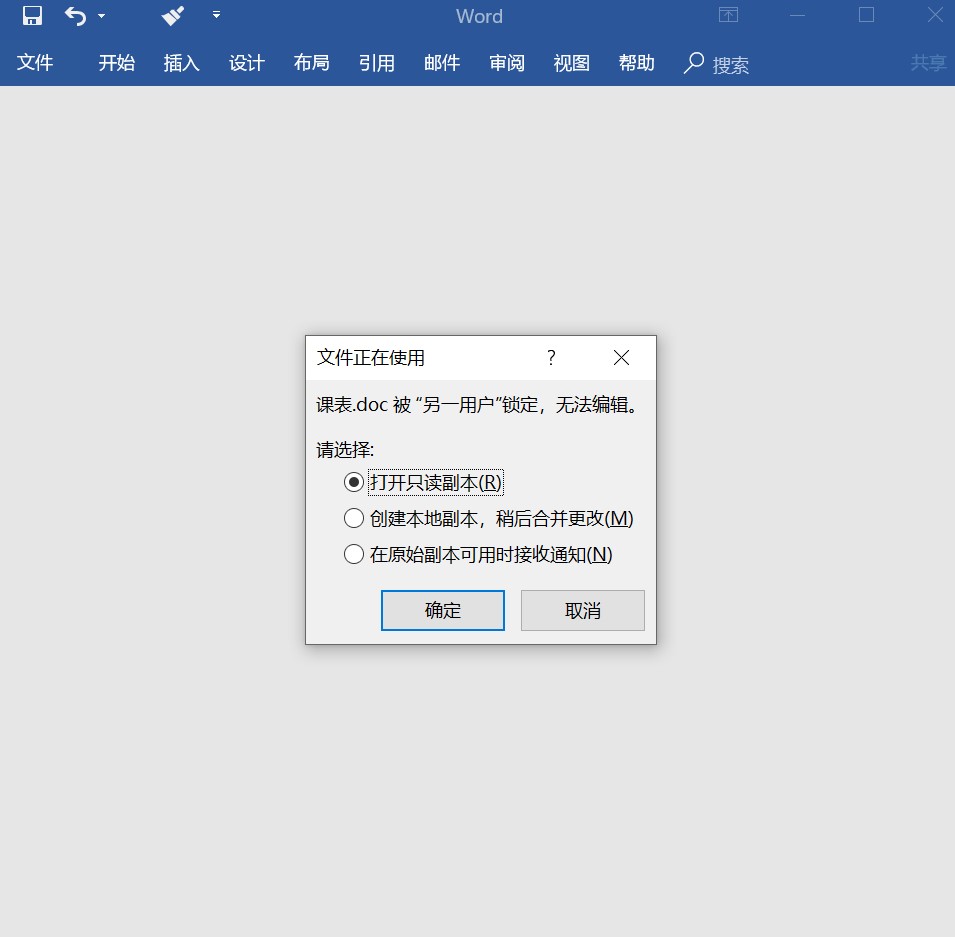Open the 引用 ribbon tab

pyautogui.click(x=376, y=63)
